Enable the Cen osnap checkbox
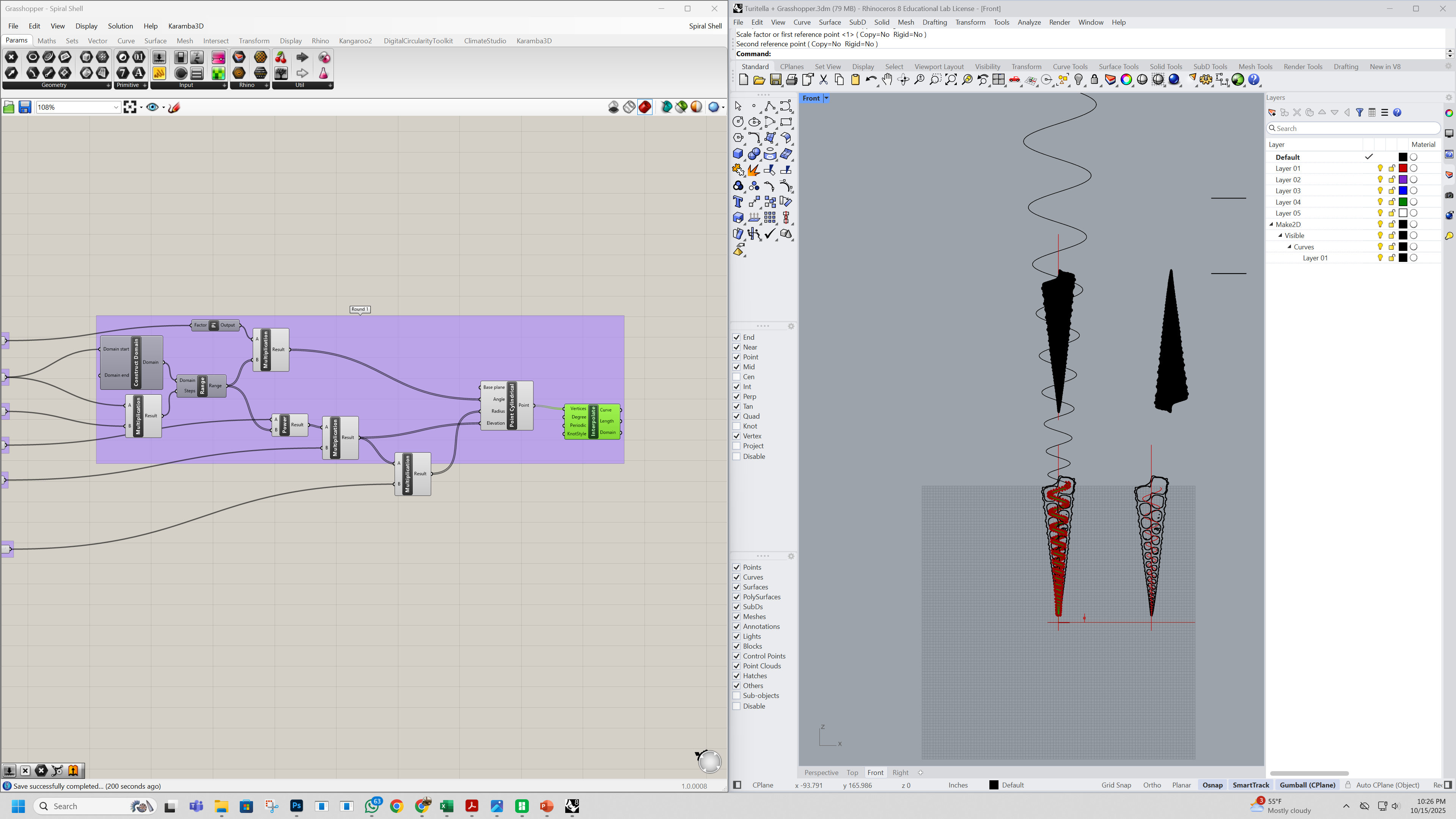Screen dimensions: 1456x819 pos(736,377)
